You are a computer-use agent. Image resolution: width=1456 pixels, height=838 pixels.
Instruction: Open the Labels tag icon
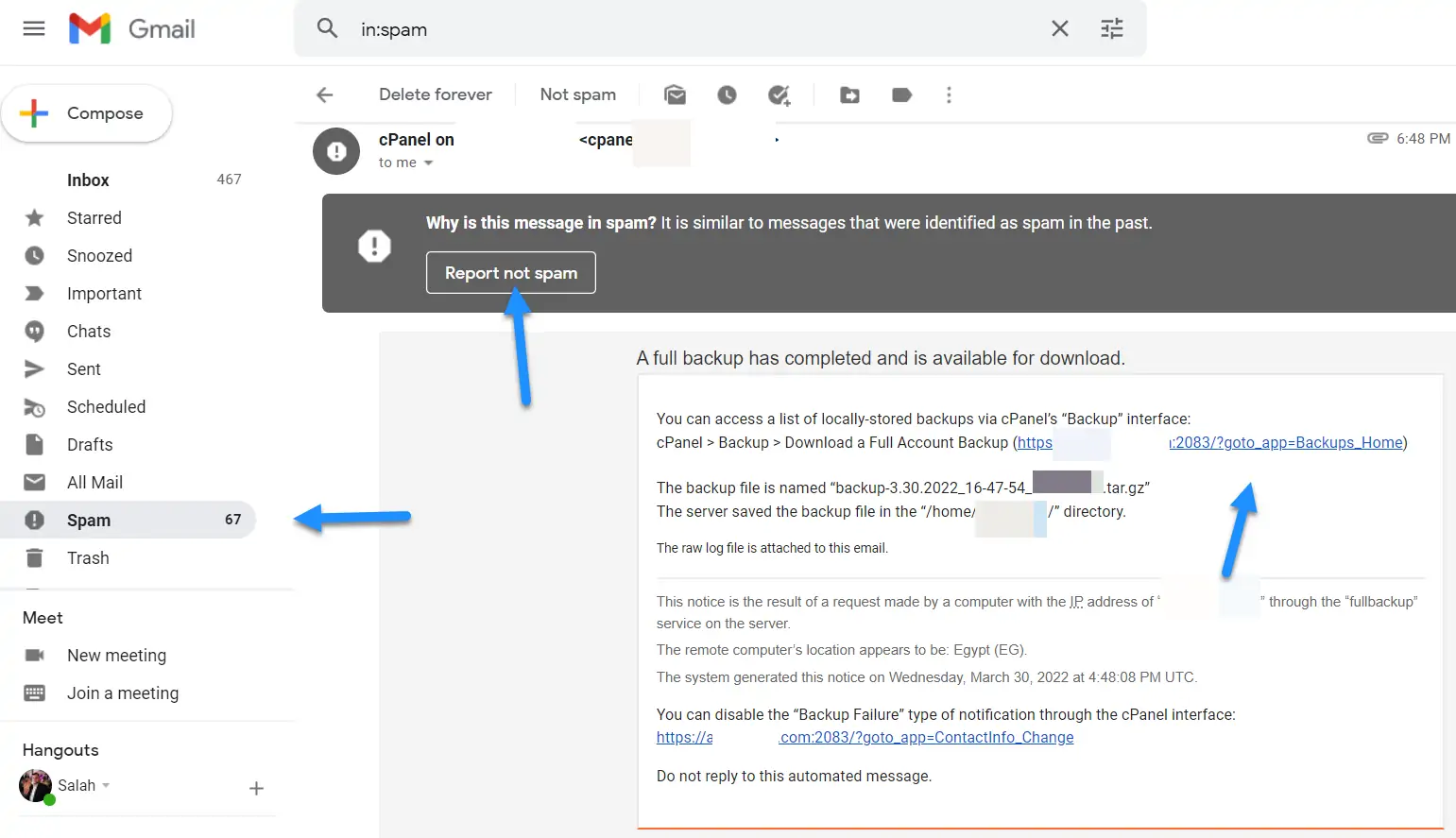click(901, 94)
